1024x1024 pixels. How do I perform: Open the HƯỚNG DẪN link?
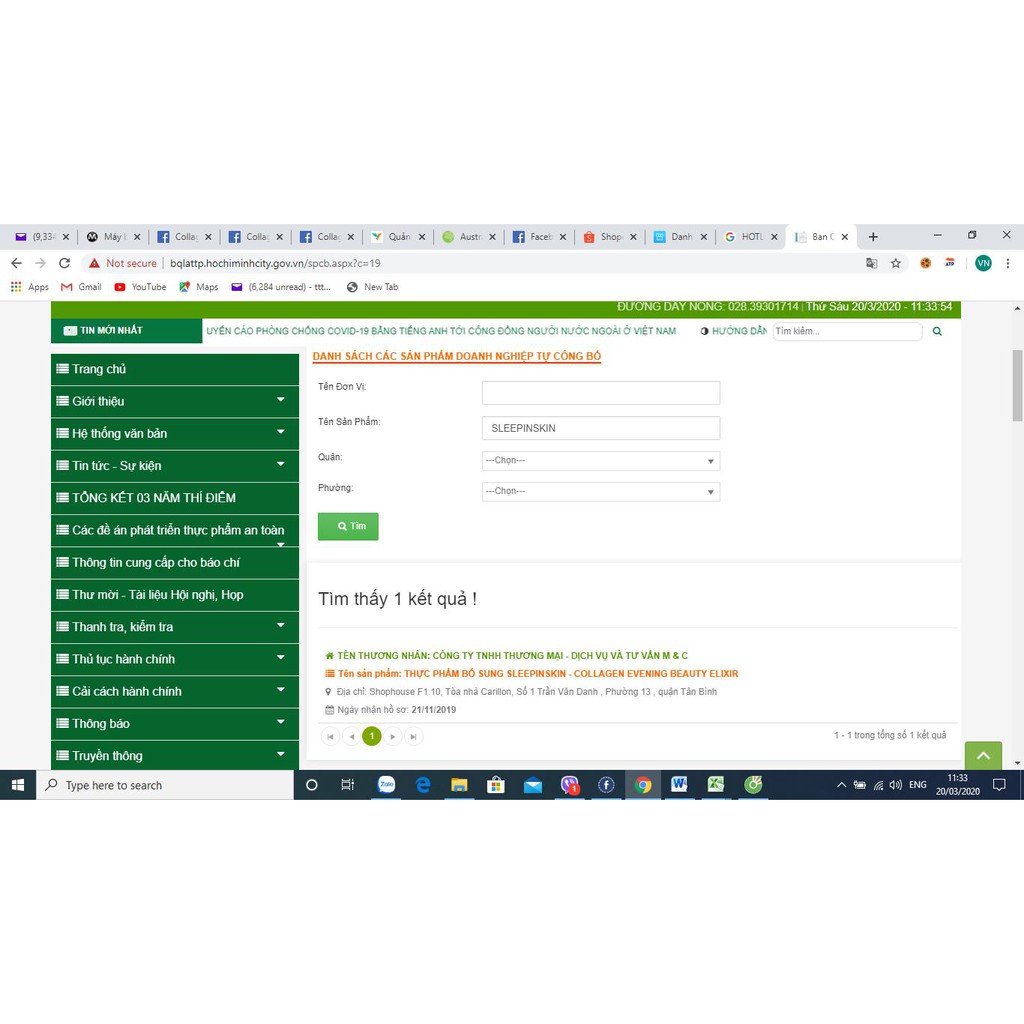[733, 331]
